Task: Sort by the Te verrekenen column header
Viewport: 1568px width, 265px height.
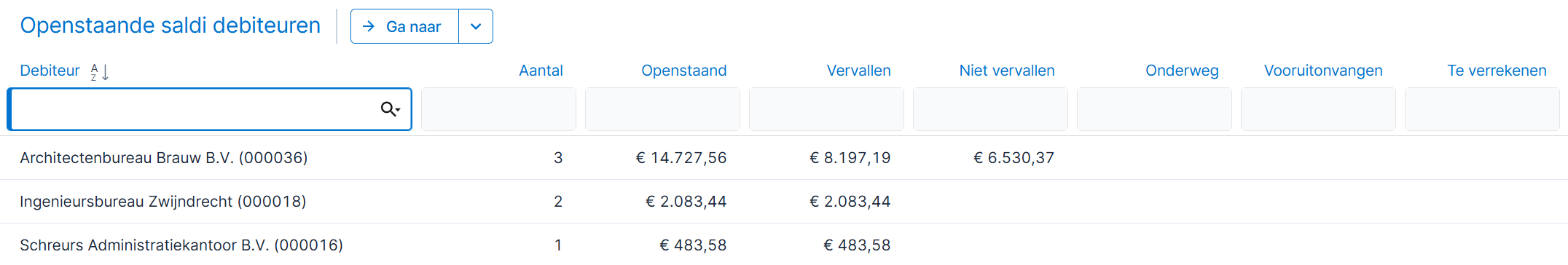Action: coord(1497,71)
